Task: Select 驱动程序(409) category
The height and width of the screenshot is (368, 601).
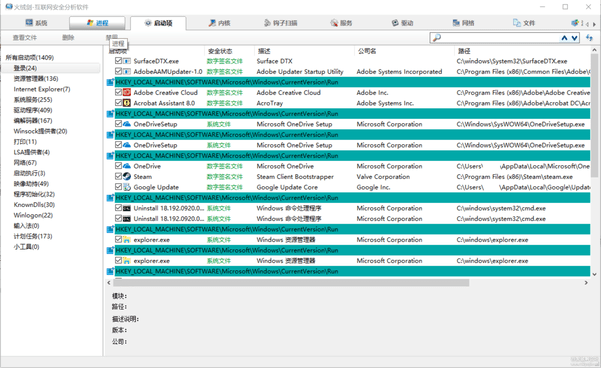Action: [x=33, y=110]
